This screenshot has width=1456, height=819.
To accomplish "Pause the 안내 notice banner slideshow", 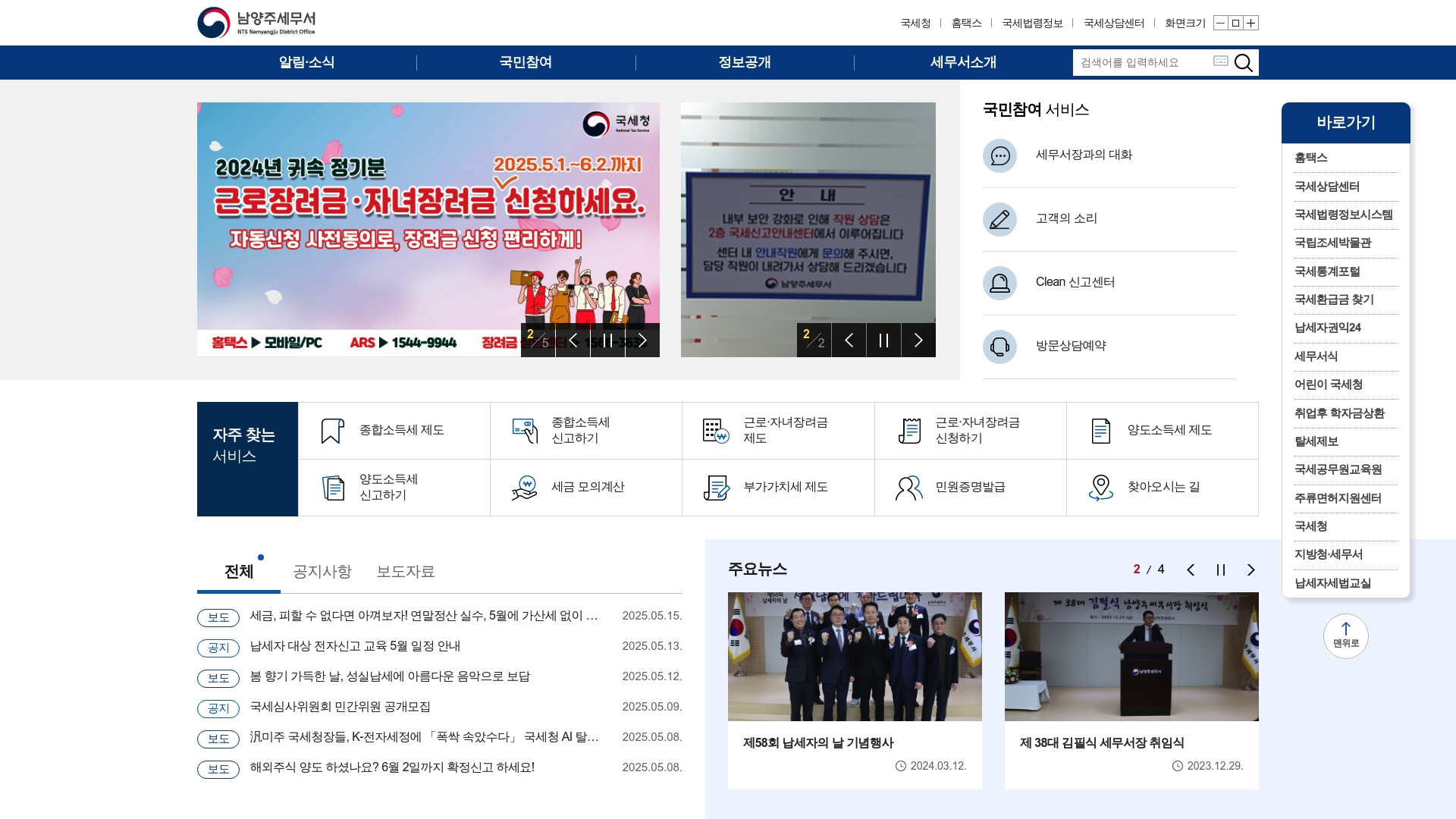I will pos(883,340).
